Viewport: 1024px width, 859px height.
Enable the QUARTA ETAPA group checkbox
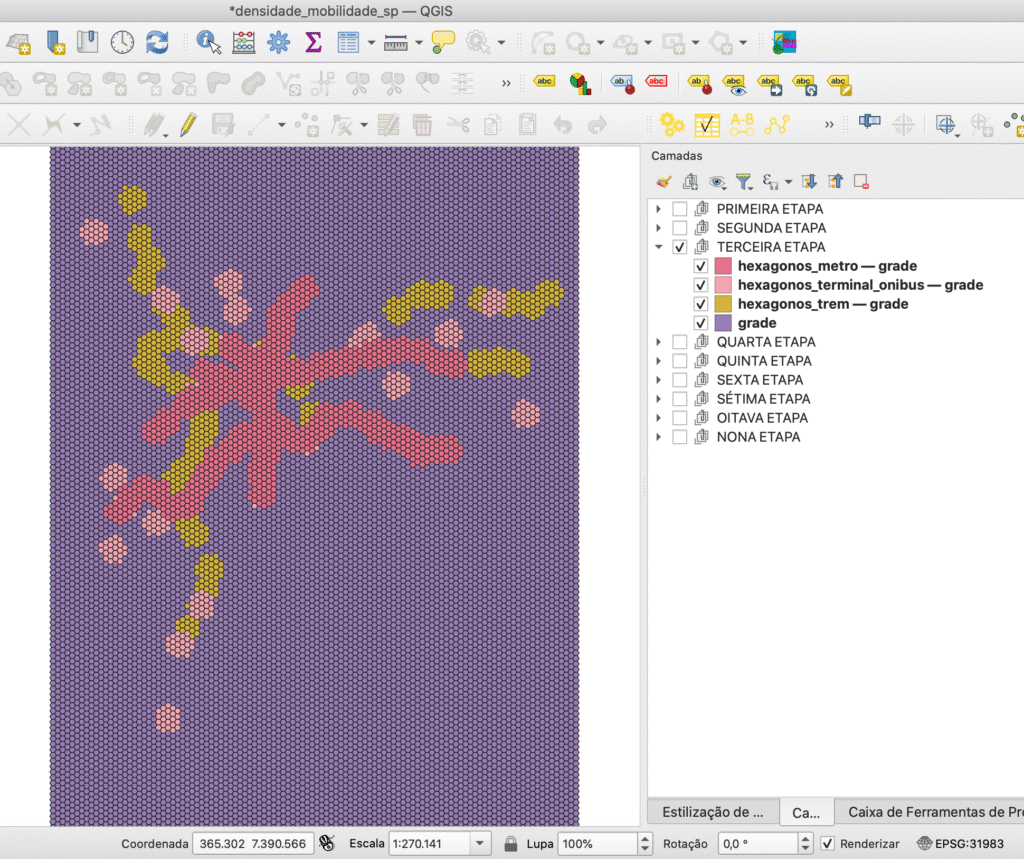pyautogui.click(x=680, y=342)
